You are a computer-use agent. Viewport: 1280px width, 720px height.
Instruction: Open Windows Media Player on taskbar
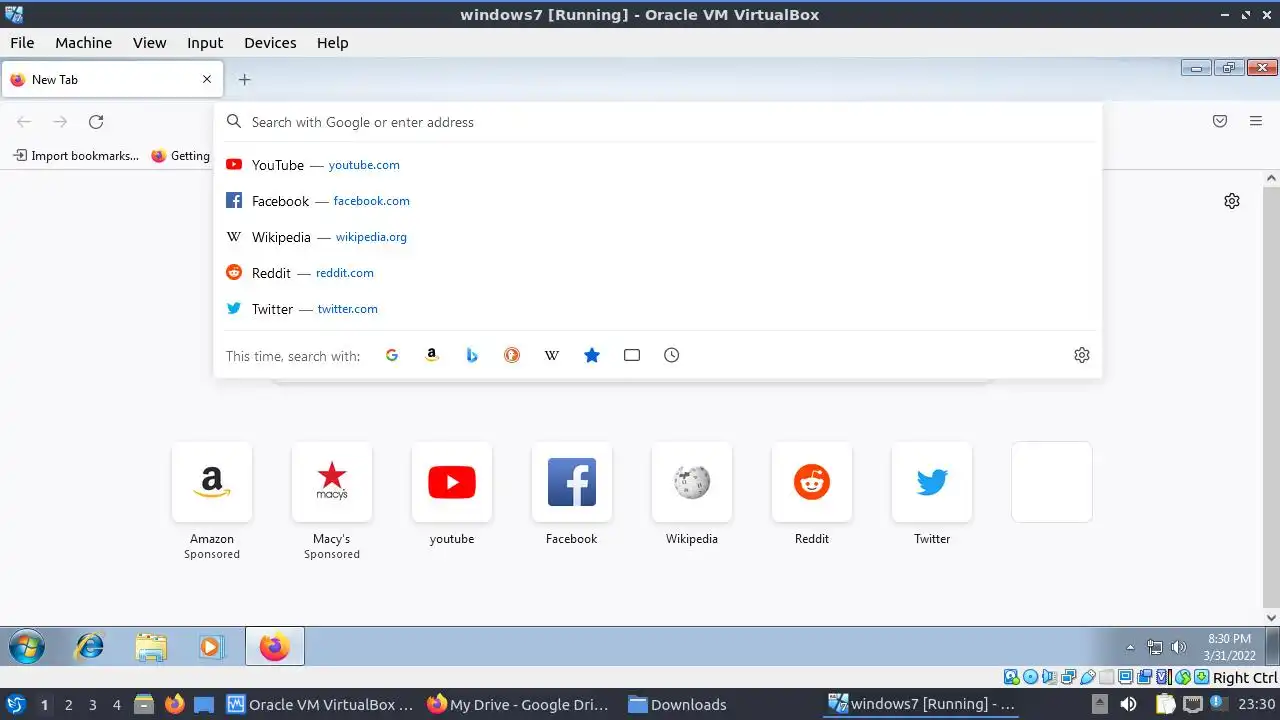pyautogui.click(x=210, y=647)
